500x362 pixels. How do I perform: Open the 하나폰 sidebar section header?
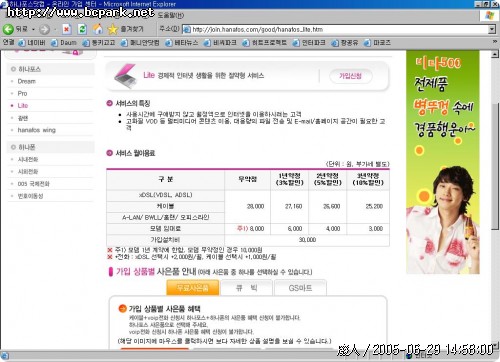(50, 147)
